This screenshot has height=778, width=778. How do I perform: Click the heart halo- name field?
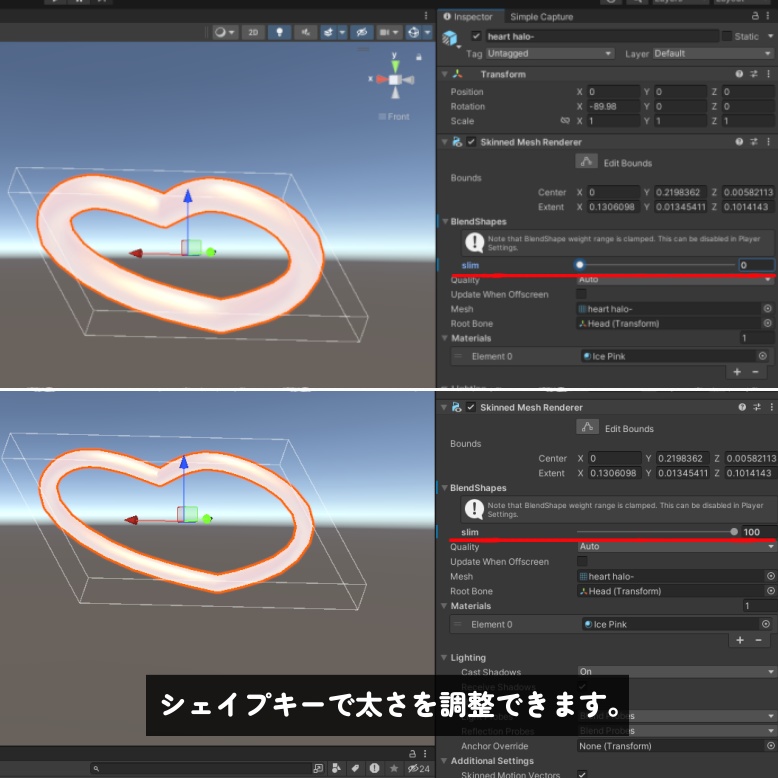point(601,36)
